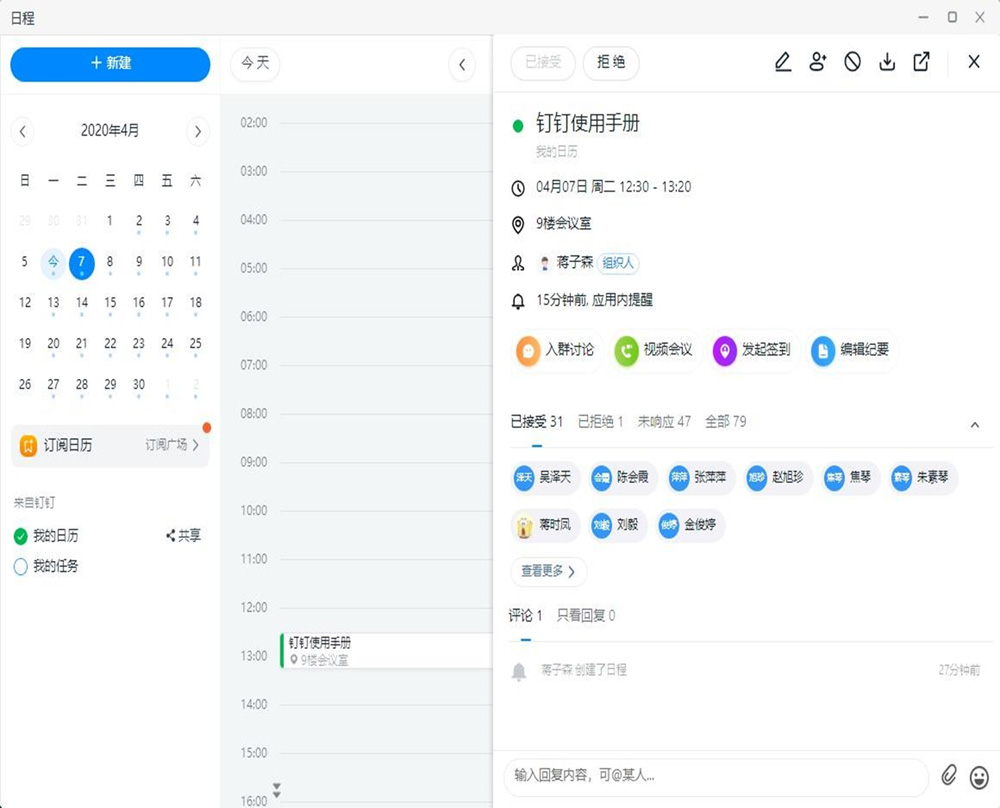Enable the 我的任务 checkbox
Screen dimensions: 1000x808
(x=21, y=566)
